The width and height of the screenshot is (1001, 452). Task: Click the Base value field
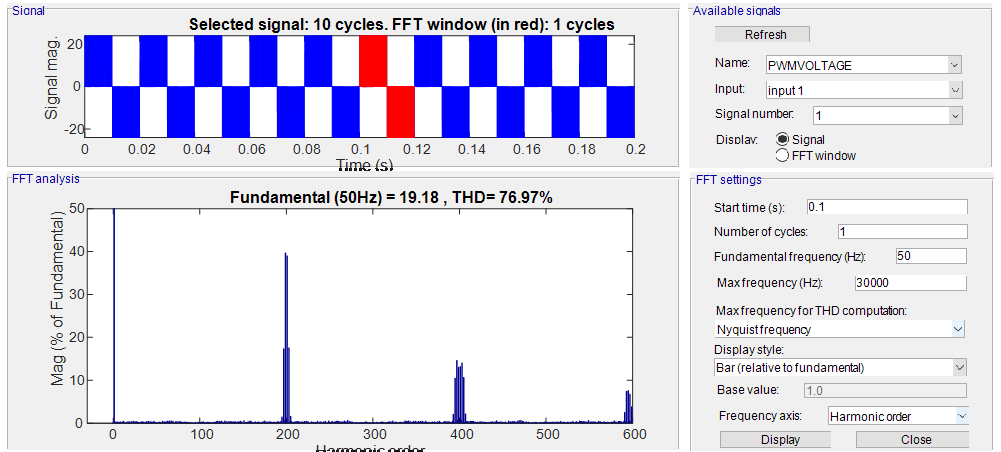click(x=886, y=390)
